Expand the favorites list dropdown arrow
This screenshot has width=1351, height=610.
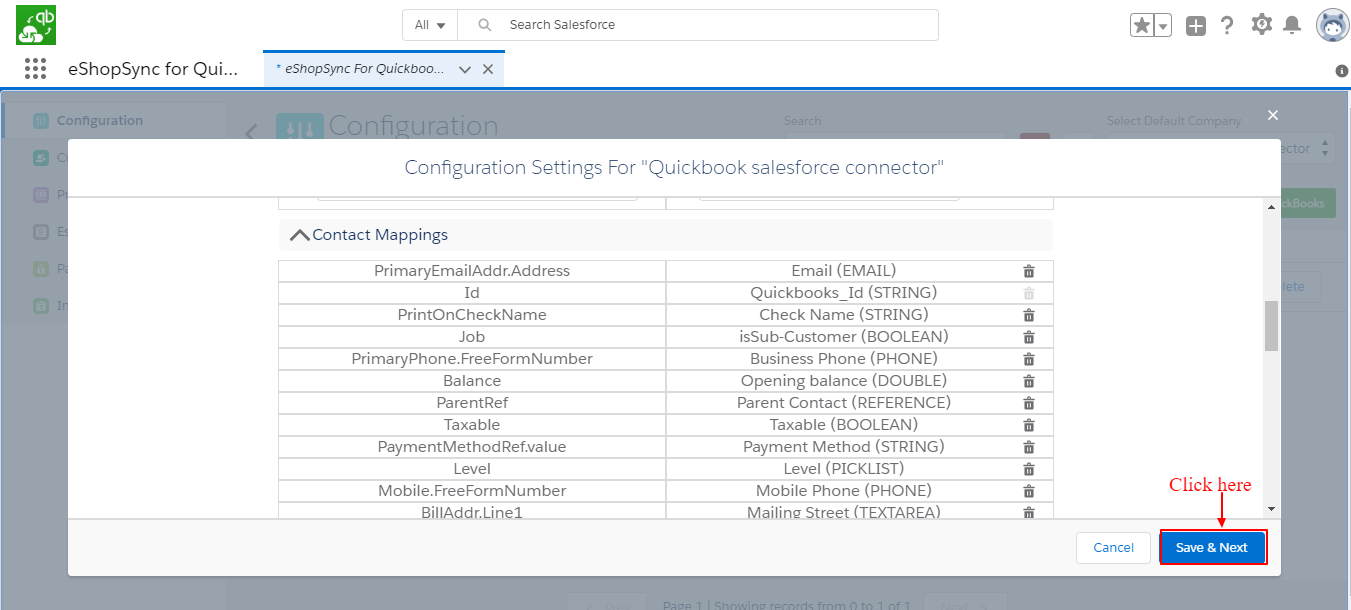click(1162, 26)
